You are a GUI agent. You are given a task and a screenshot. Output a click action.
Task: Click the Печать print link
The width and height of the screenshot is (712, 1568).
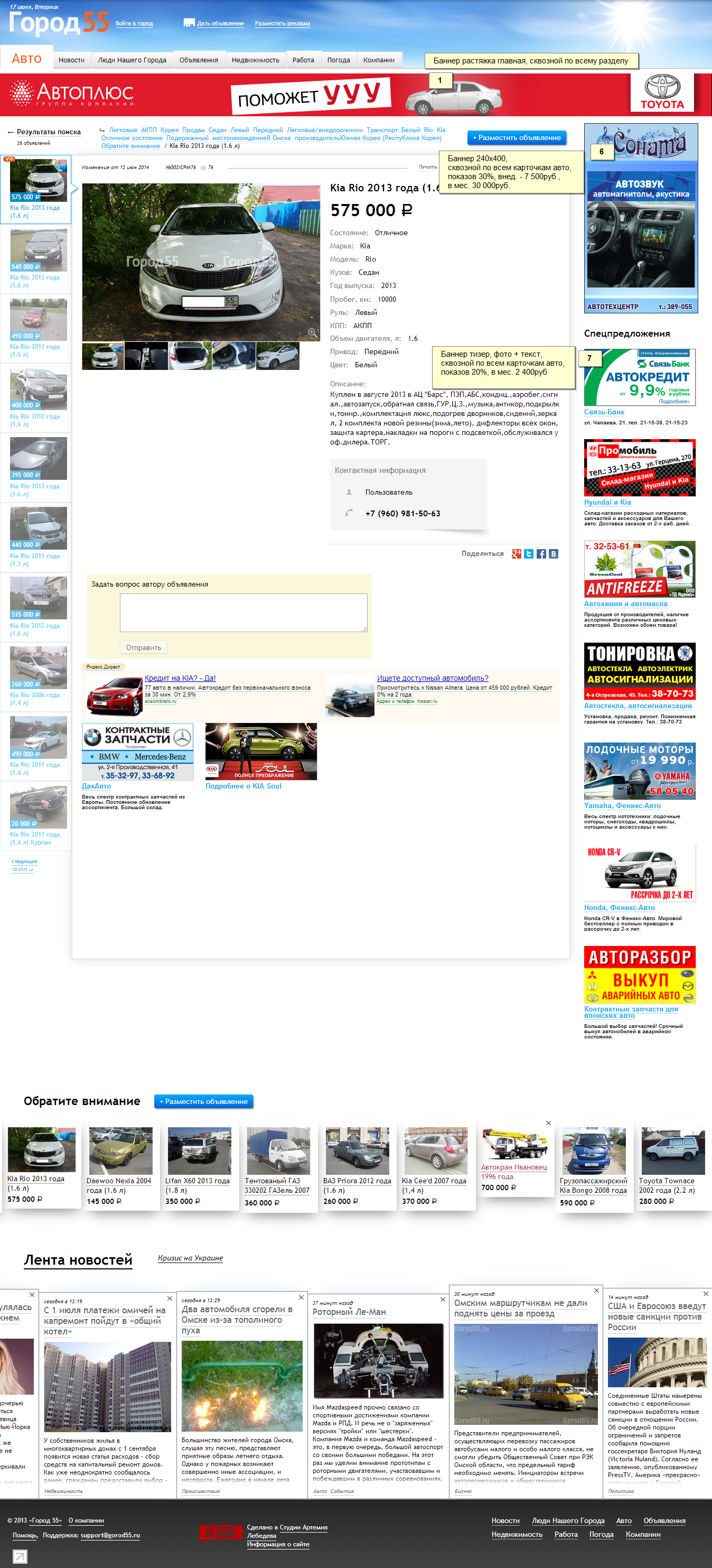tap(428, 167)
